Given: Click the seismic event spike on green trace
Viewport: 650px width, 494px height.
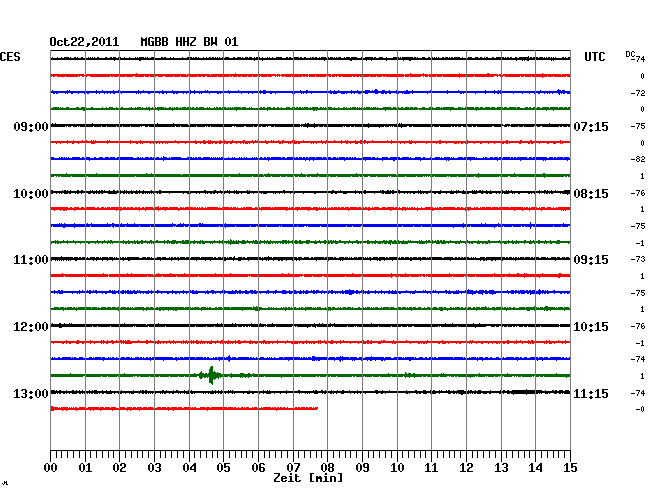Looking at the screenshot, I should 211,375.
